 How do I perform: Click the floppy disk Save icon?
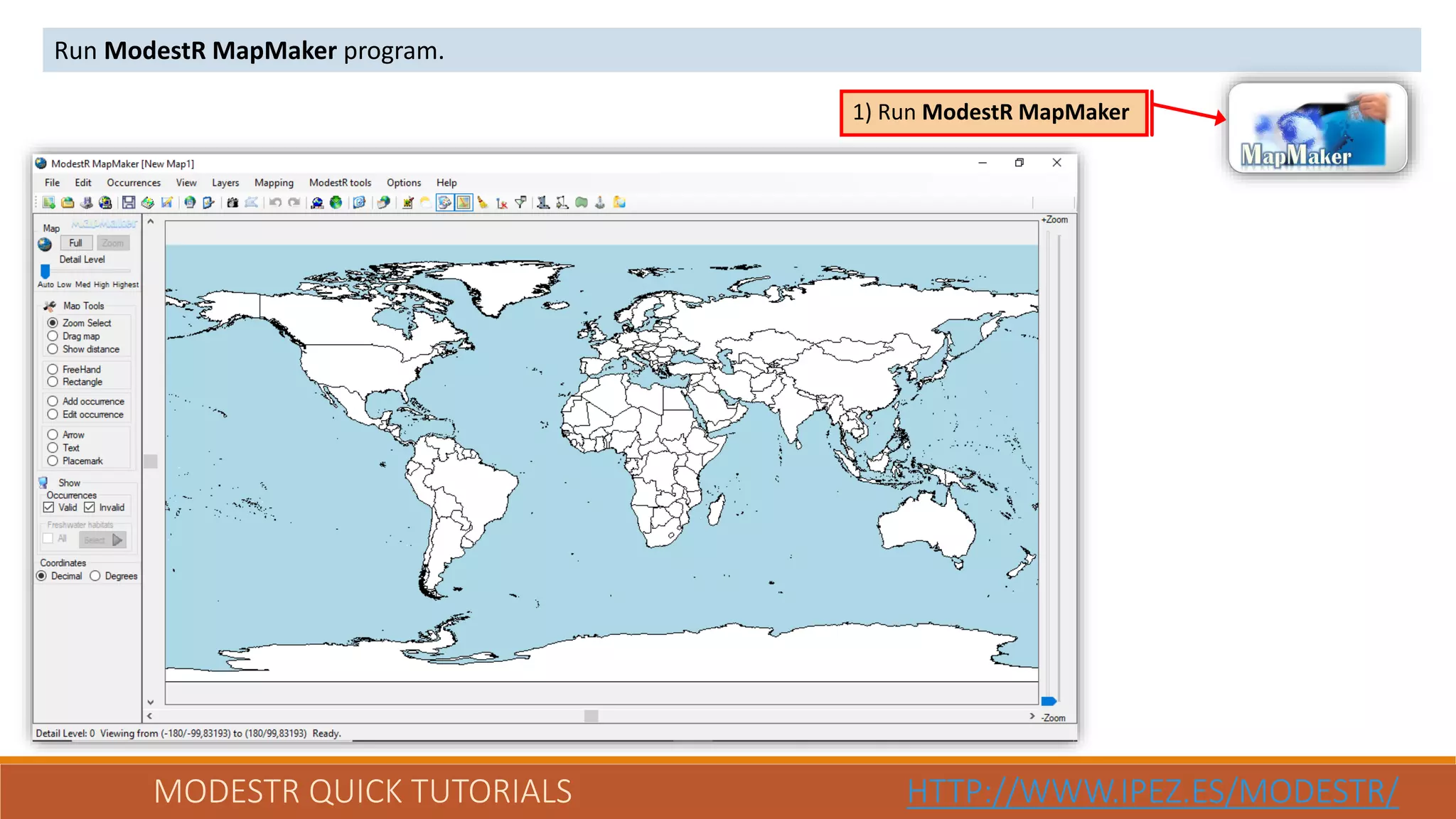point(129,203)
